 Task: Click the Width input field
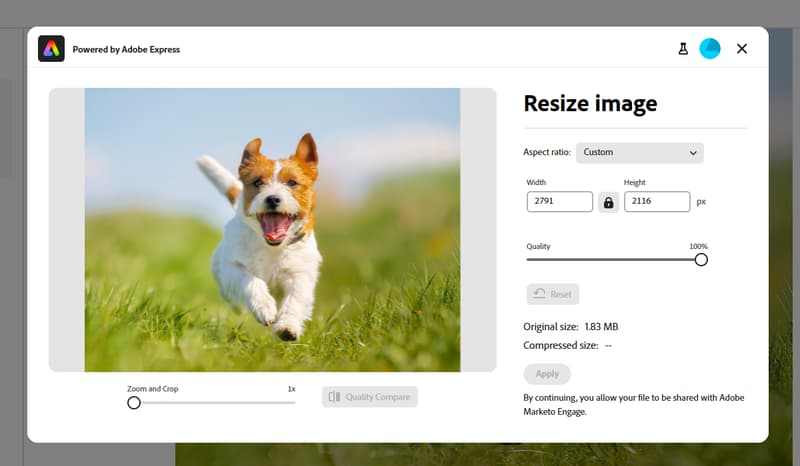tap(560, 202)
